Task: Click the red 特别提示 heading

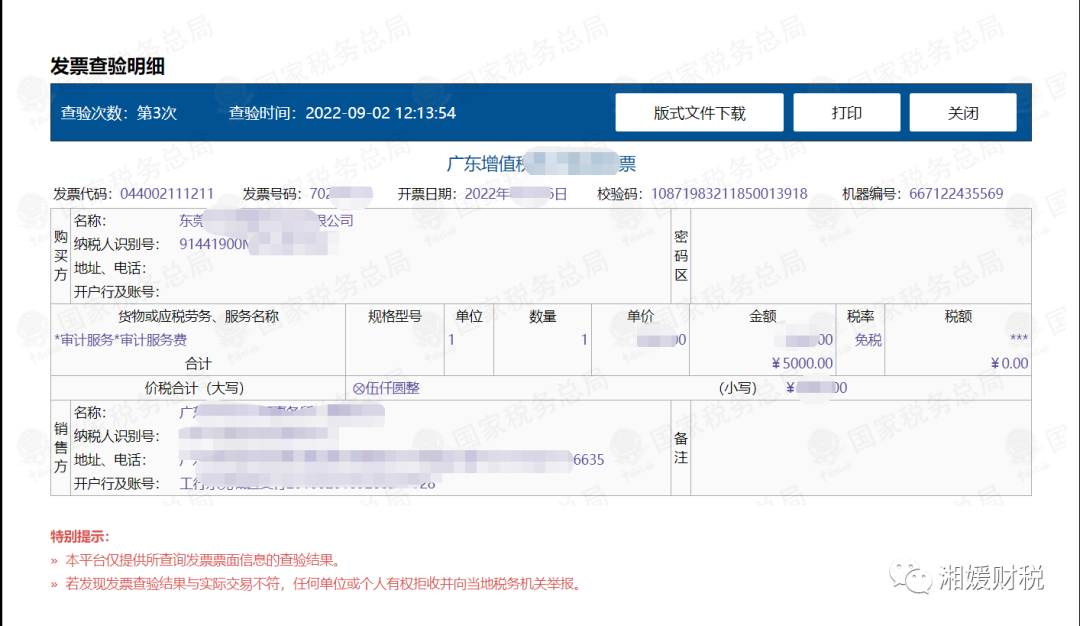Action: click(x=80, y=537)
